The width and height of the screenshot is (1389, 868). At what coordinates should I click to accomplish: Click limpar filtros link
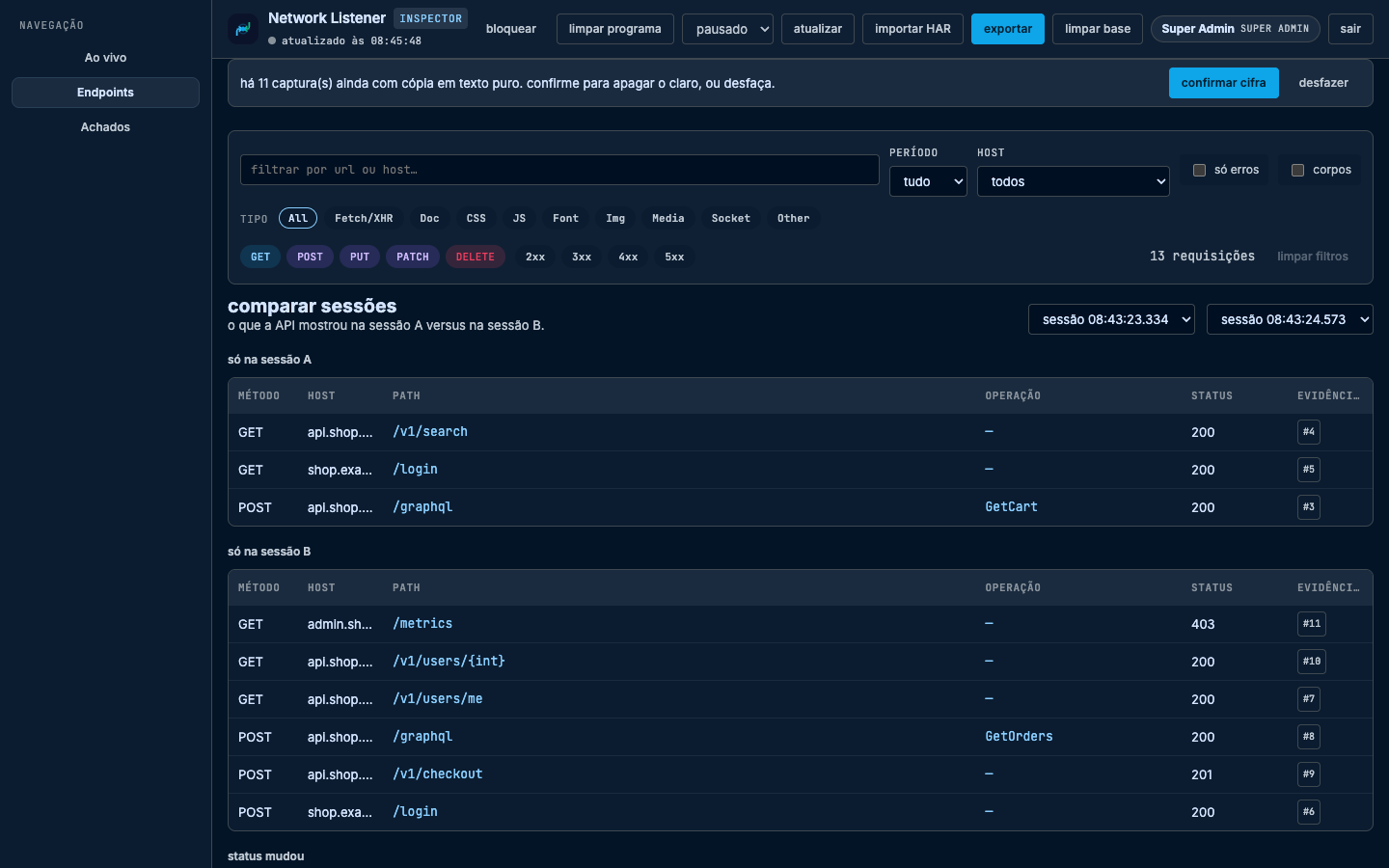[1313, 257]
